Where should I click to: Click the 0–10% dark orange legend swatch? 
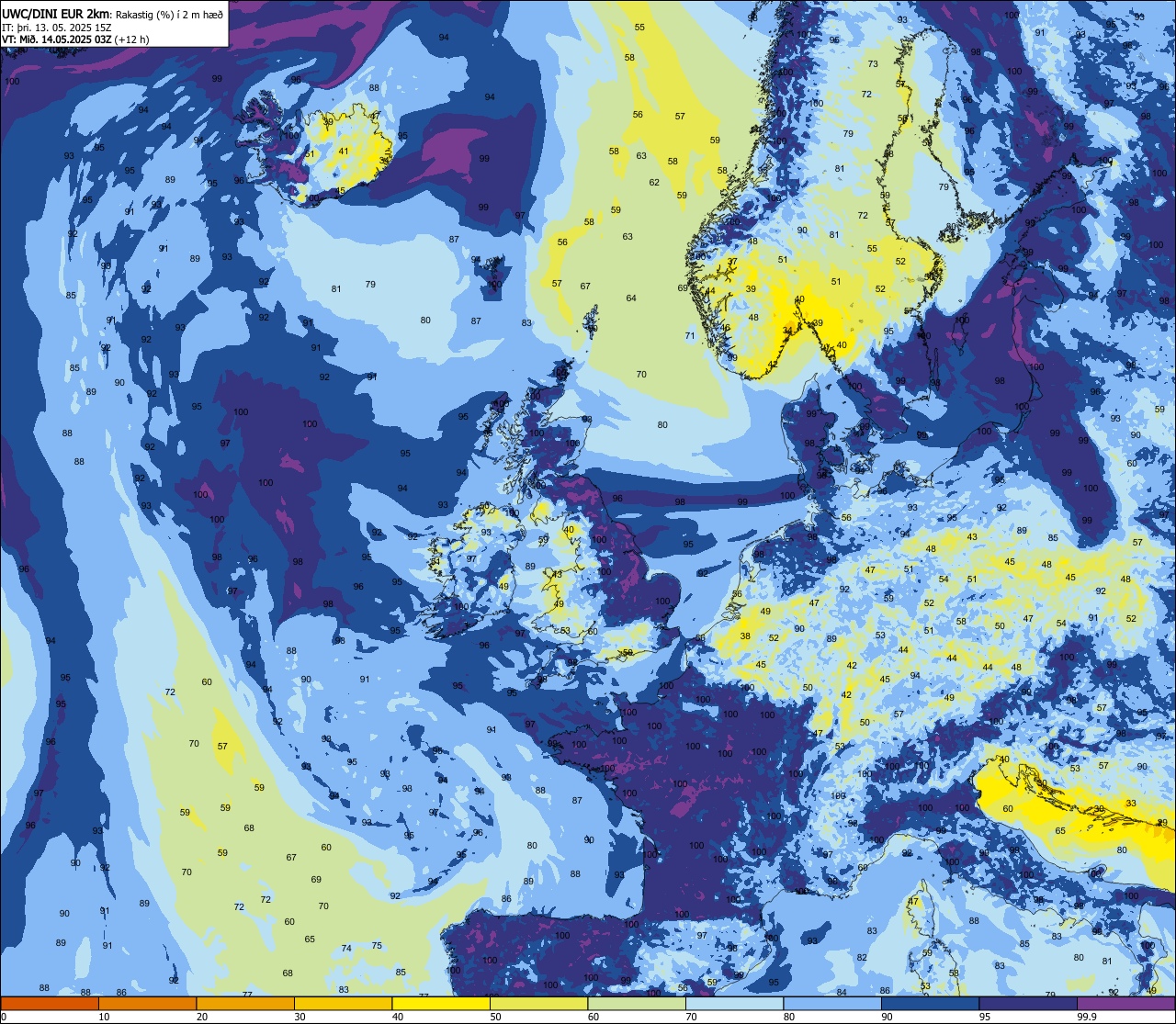tap(50, 1004)
